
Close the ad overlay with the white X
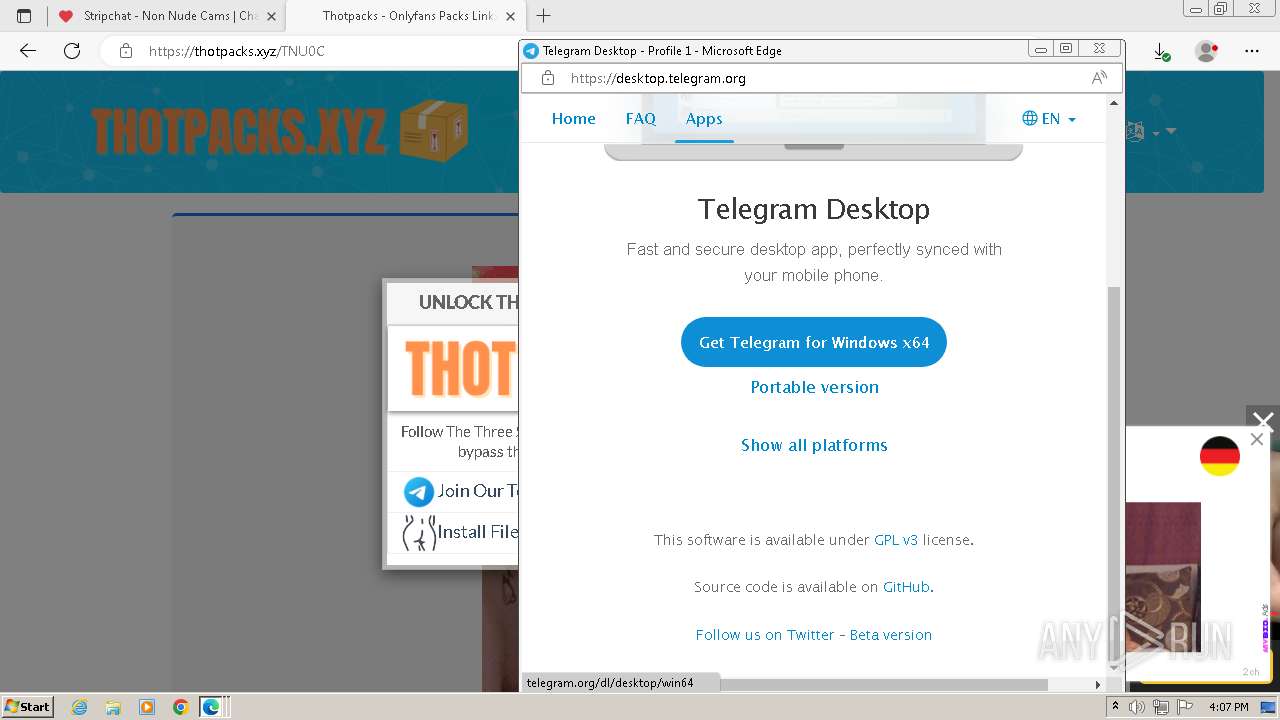[x=1263, y=421]
